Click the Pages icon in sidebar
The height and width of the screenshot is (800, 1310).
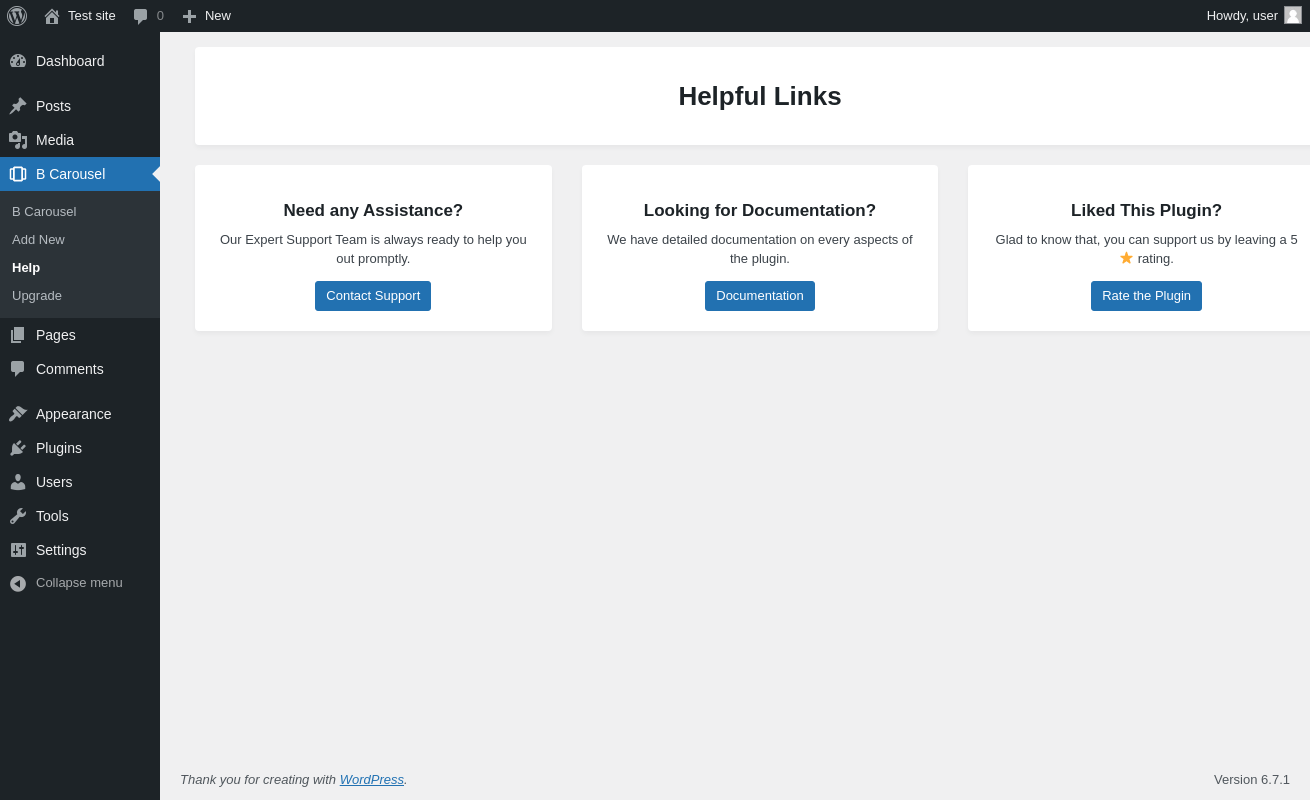(x=18, y=335)
